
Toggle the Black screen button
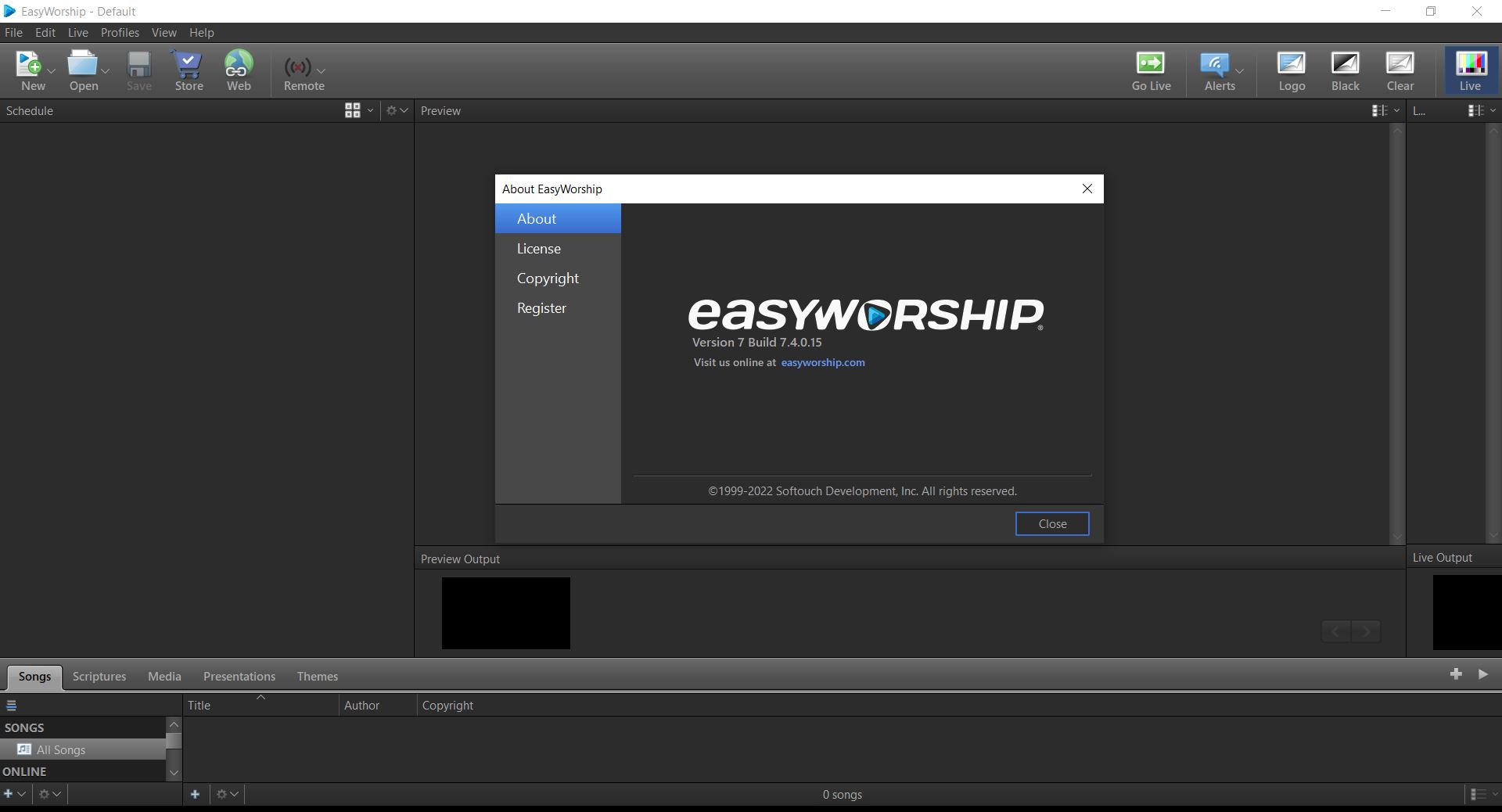pyautogui.click(x=1346, y=71)
